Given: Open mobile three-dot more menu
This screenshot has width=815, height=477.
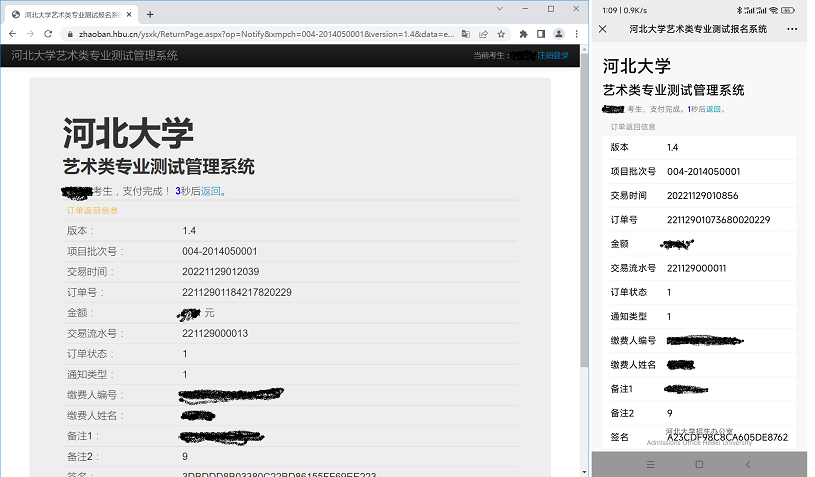Looking at the screenshot, I should (x=792, y=29).
